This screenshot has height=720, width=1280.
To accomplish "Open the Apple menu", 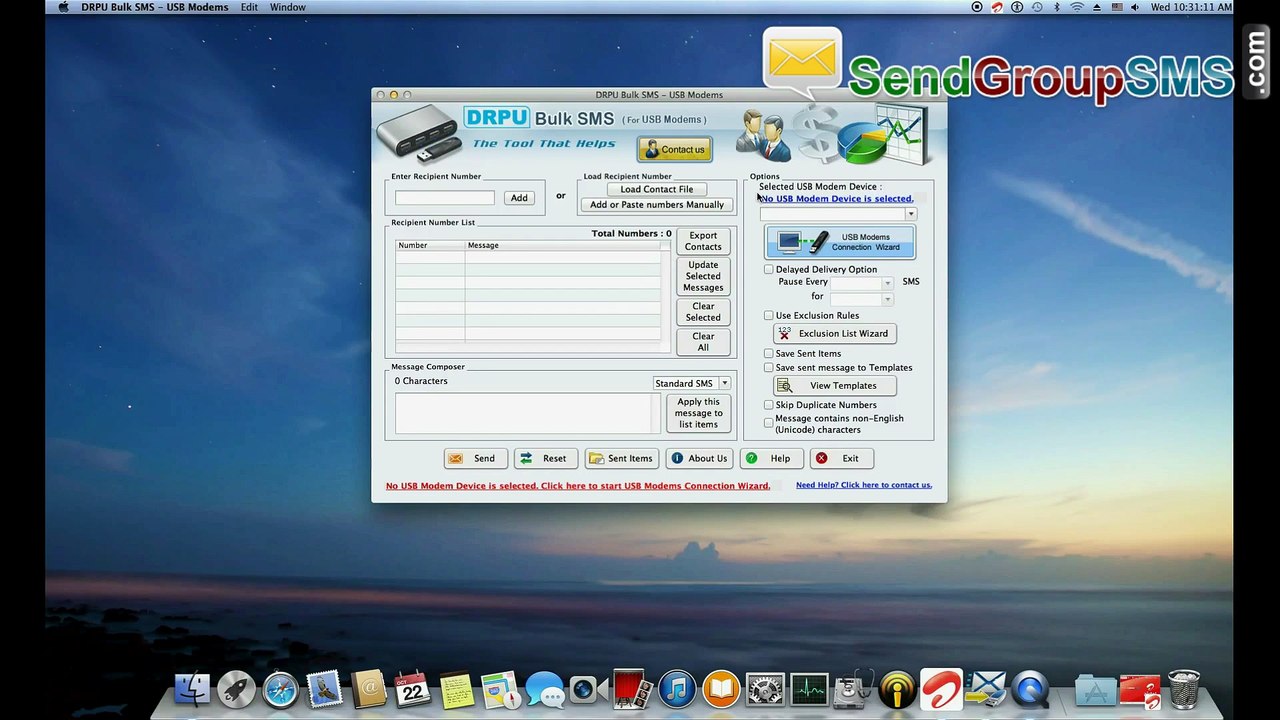I will coord(64,7).
